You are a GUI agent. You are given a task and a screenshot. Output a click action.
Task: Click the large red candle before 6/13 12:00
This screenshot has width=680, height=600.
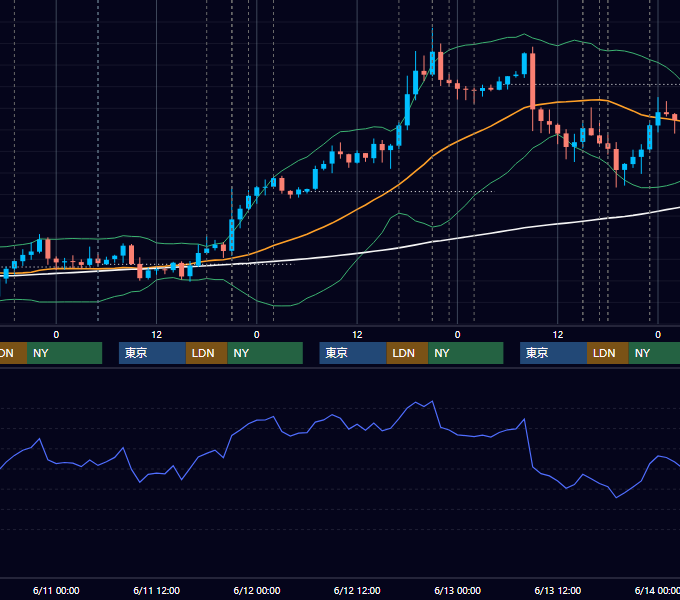tap(533, 81)
